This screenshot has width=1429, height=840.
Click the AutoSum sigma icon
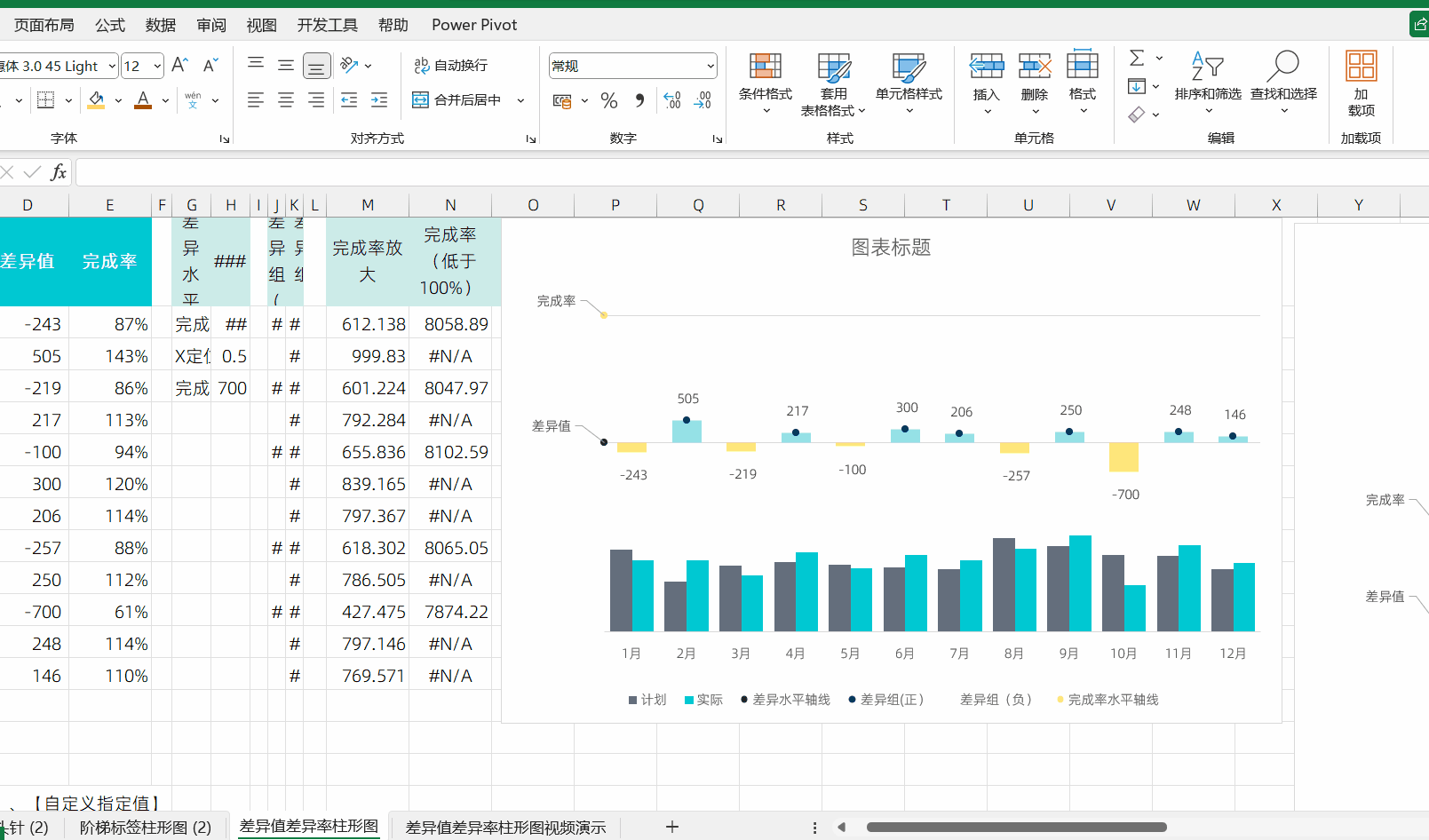click(x=1137, y=58)
